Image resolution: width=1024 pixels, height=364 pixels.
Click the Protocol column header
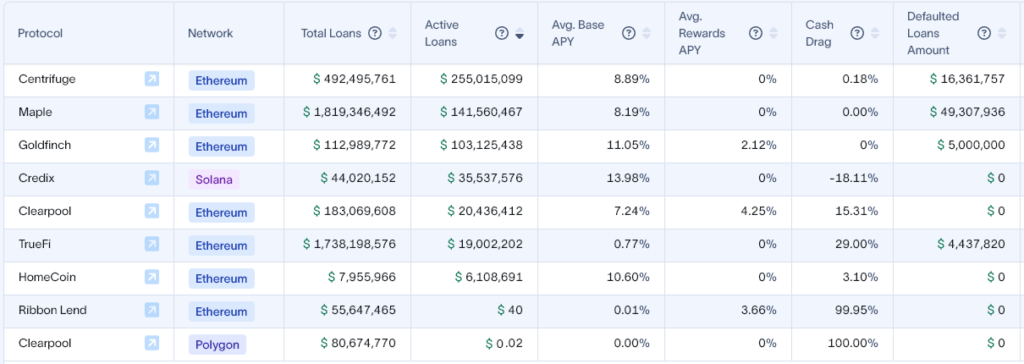coord(40,33)
